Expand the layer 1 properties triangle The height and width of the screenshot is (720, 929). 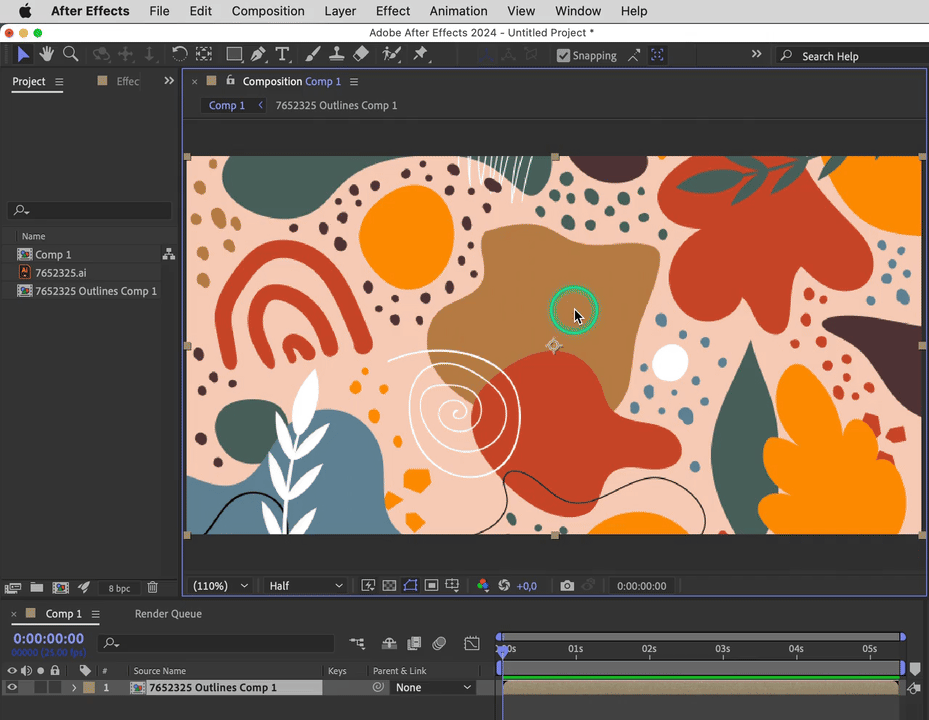(x=73, y=688)
